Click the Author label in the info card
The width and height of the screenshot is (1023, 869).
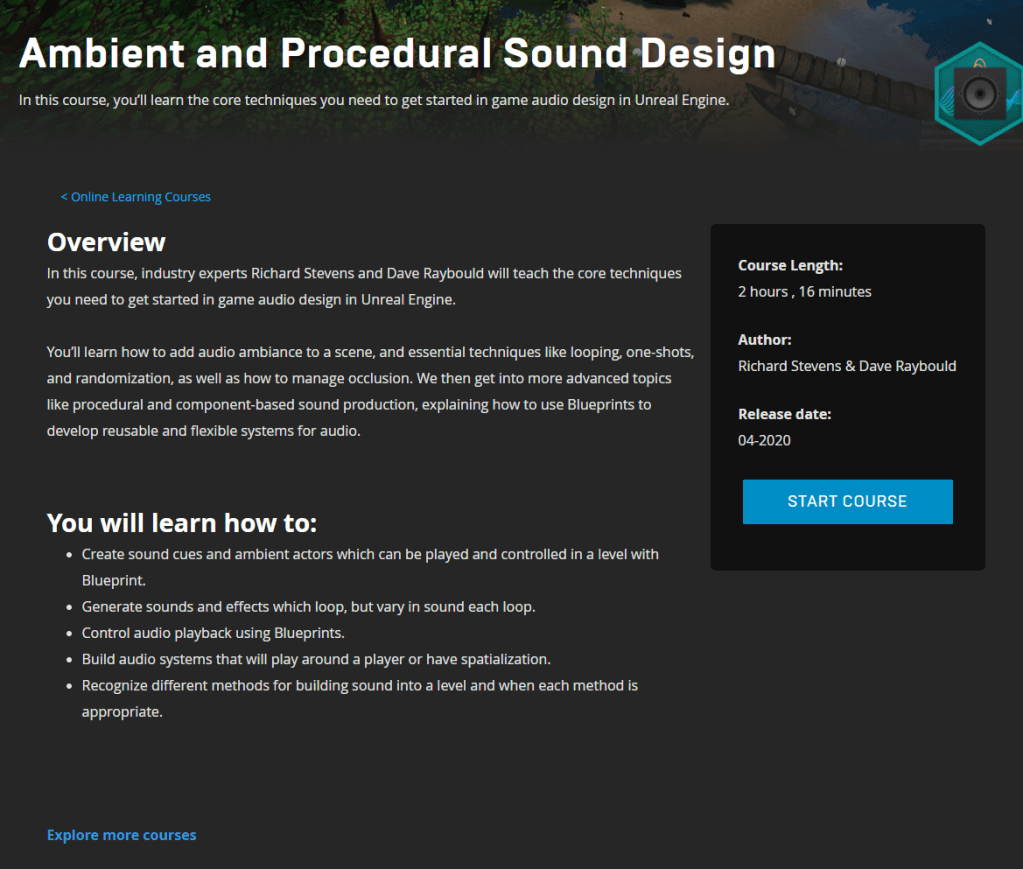click(x=765, y=340)
